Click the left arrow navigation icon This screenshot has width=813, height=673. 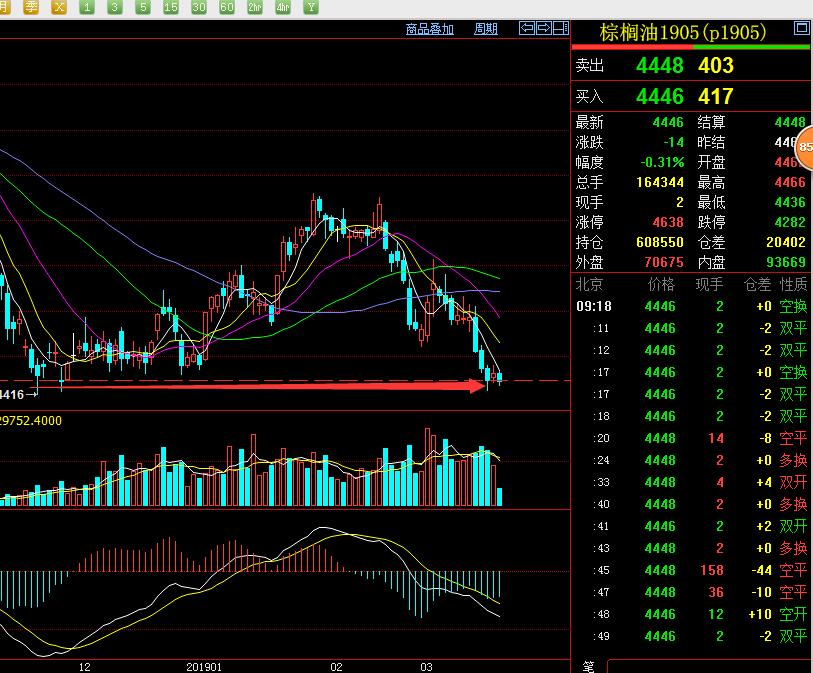click(x=526, y=29)
